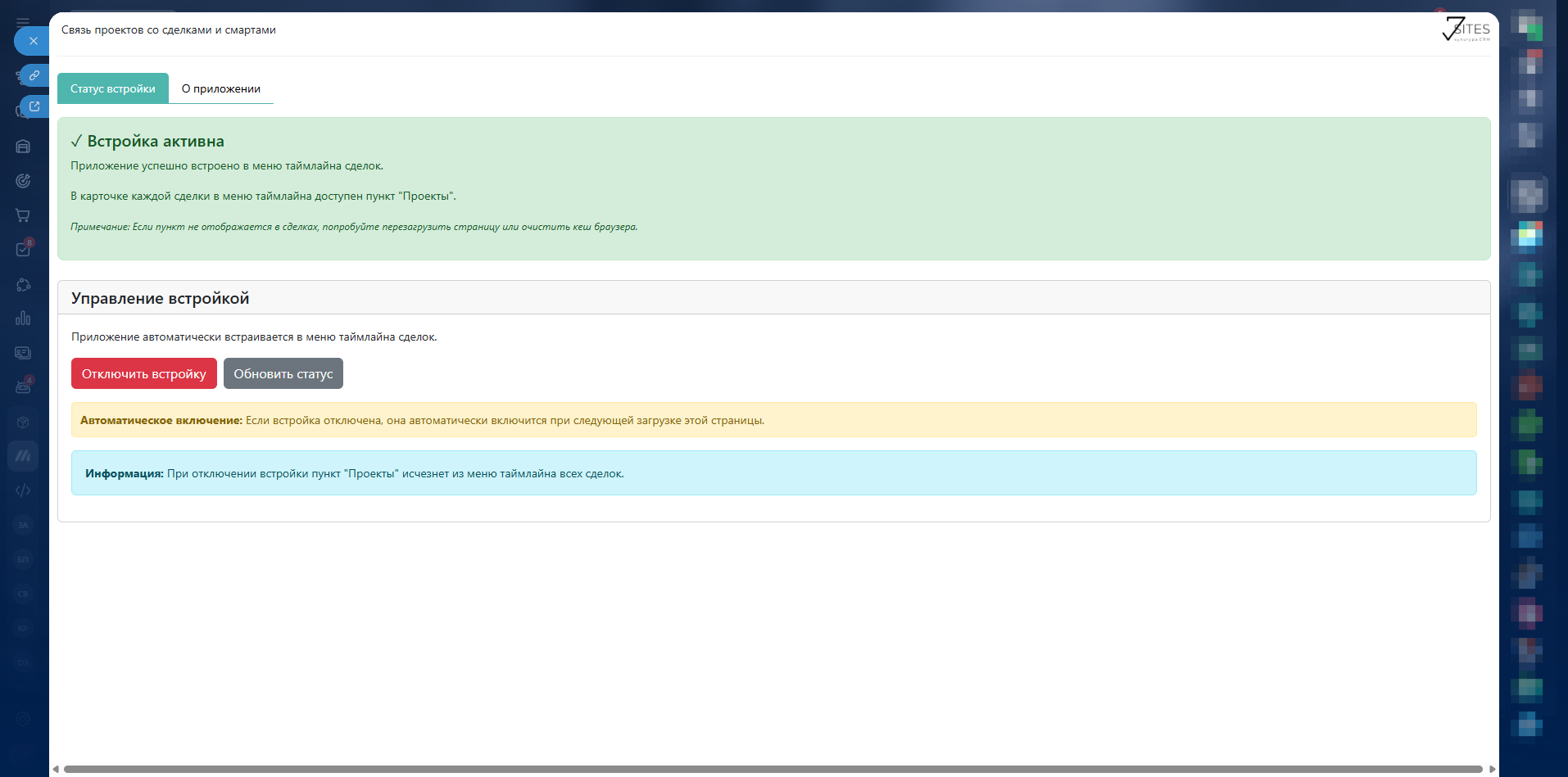Screen dimensions: 1568x777
Task: Open the БП shortcut in the sidebar
Action: click(x=23, y=559)
